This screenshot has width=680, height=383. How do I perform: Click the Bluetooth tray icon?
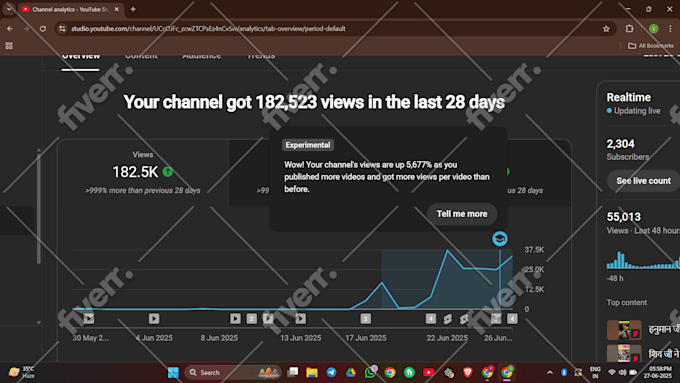click(x=564, y=372)
